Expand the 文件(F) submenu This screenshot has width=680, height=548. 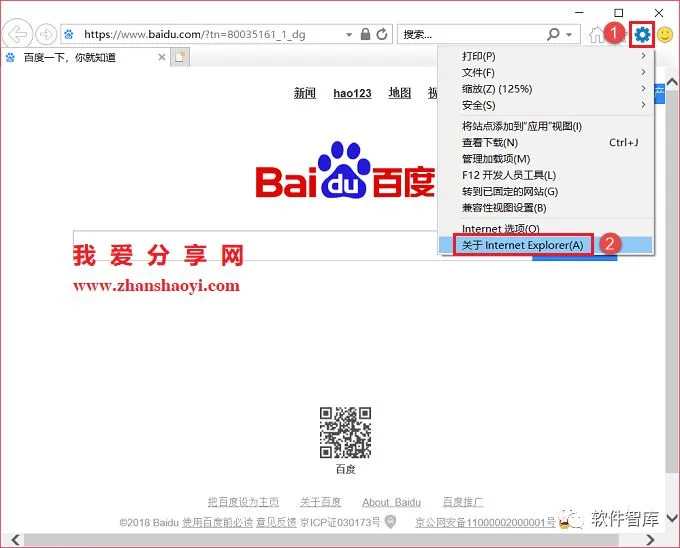[546, 72]
